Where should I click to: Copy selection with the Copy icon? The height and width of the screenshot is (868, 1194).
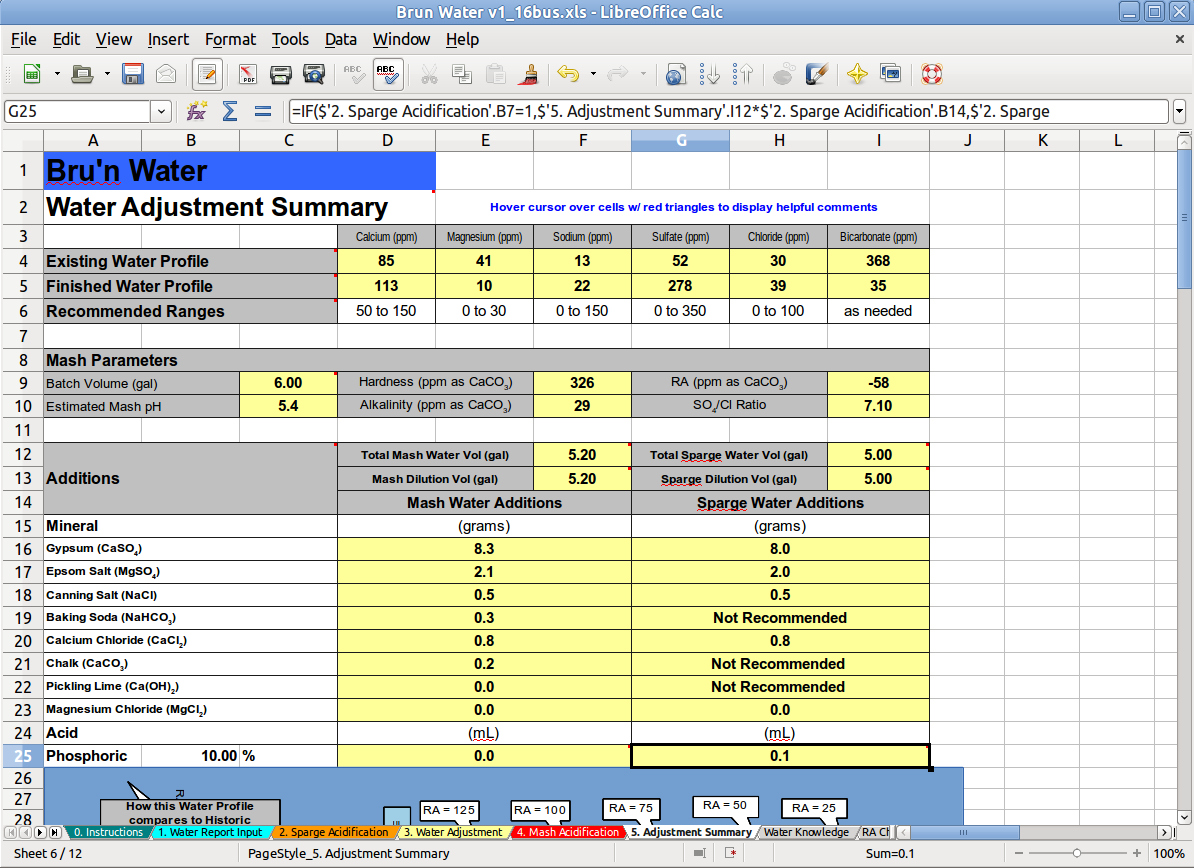461,74
